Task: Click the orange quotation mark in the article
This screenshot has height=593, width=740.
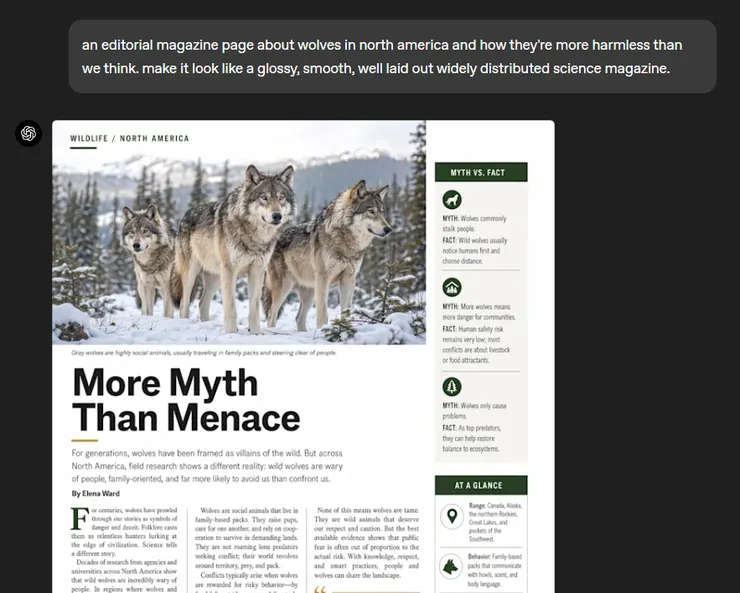Action: coord(320,589)
